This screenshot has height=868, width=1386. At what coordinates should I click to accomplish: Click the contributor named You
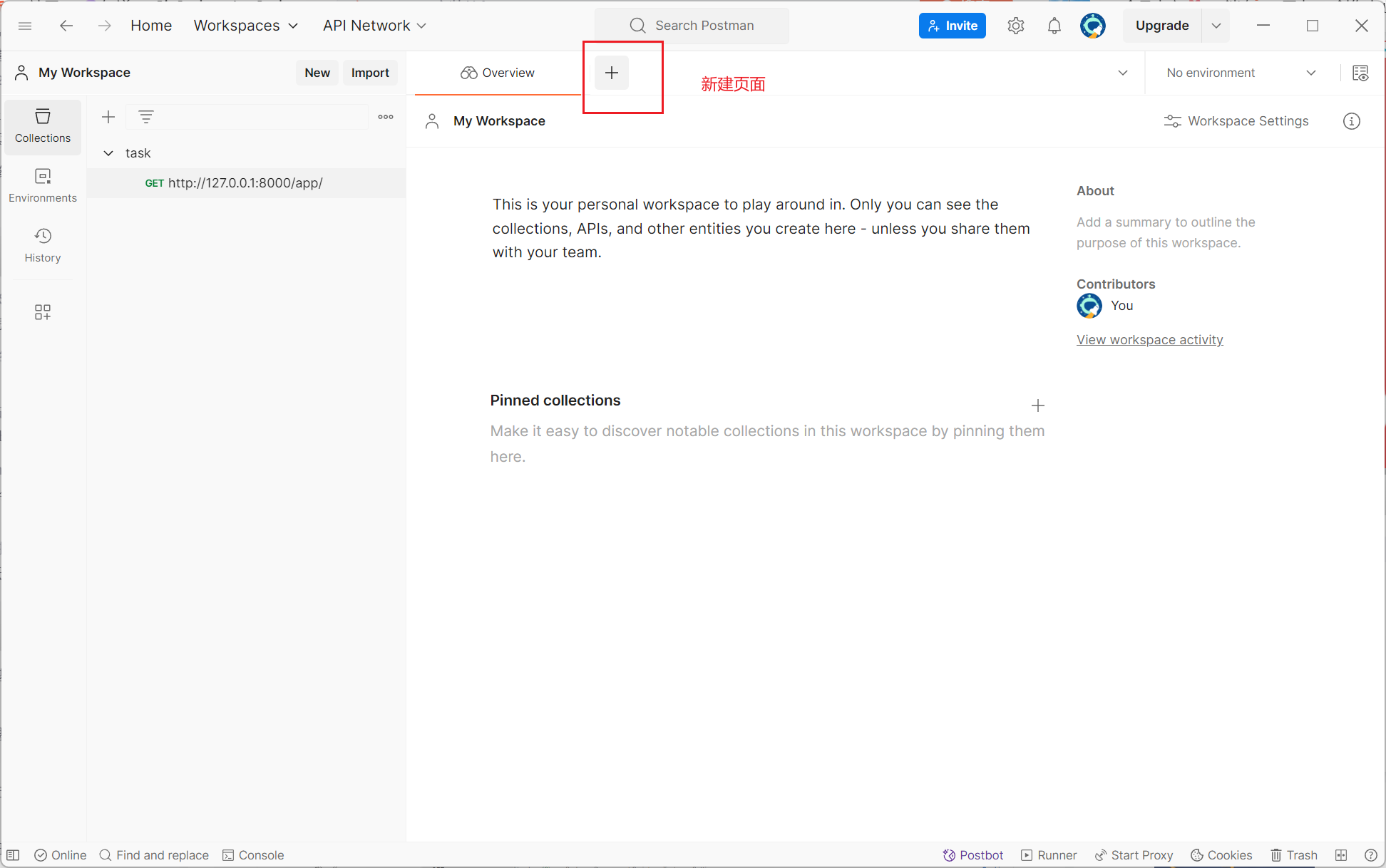[x=1122, y=306]
